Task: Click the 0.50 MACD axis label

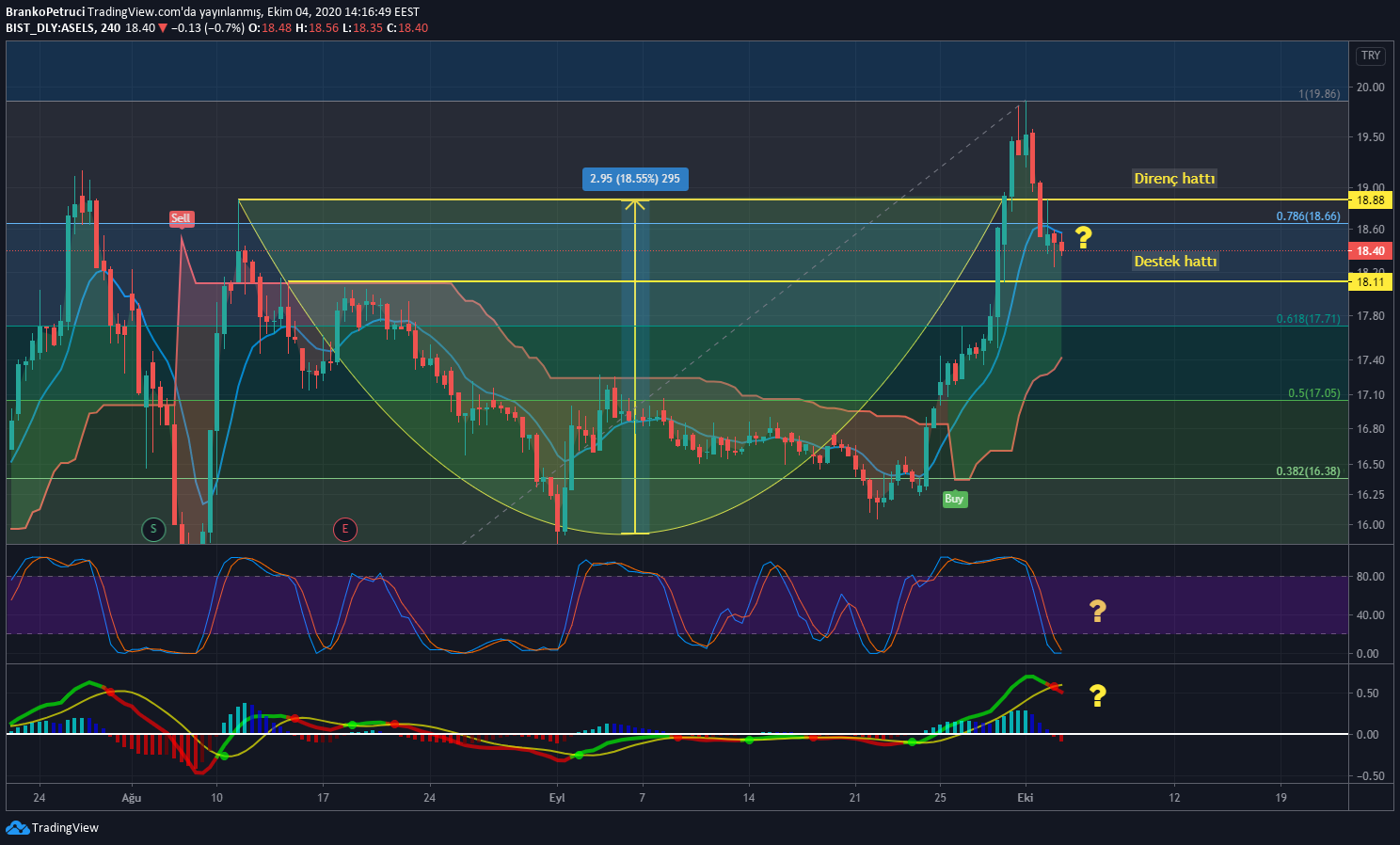Action: click(x=1370, y=694)
